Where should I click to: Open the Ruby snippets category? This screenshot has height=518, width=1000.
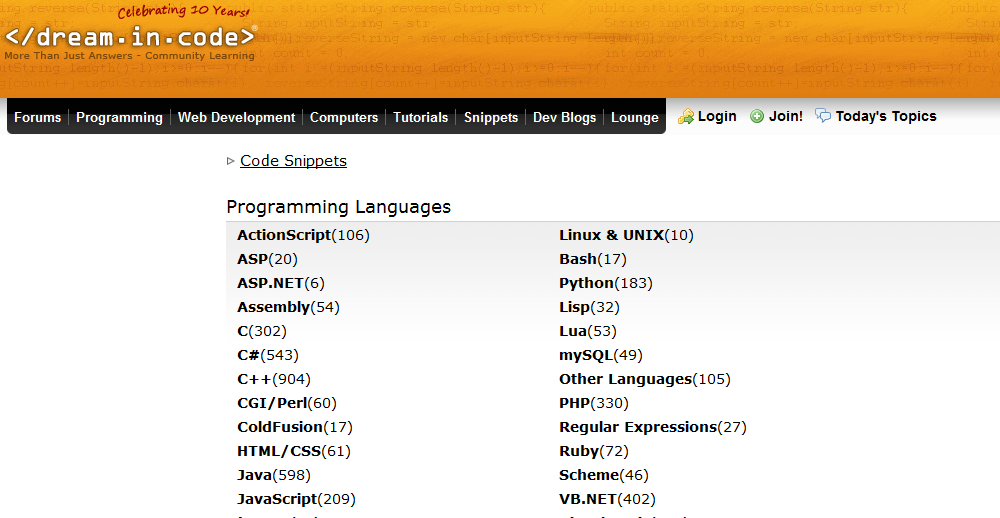[579, 452]
